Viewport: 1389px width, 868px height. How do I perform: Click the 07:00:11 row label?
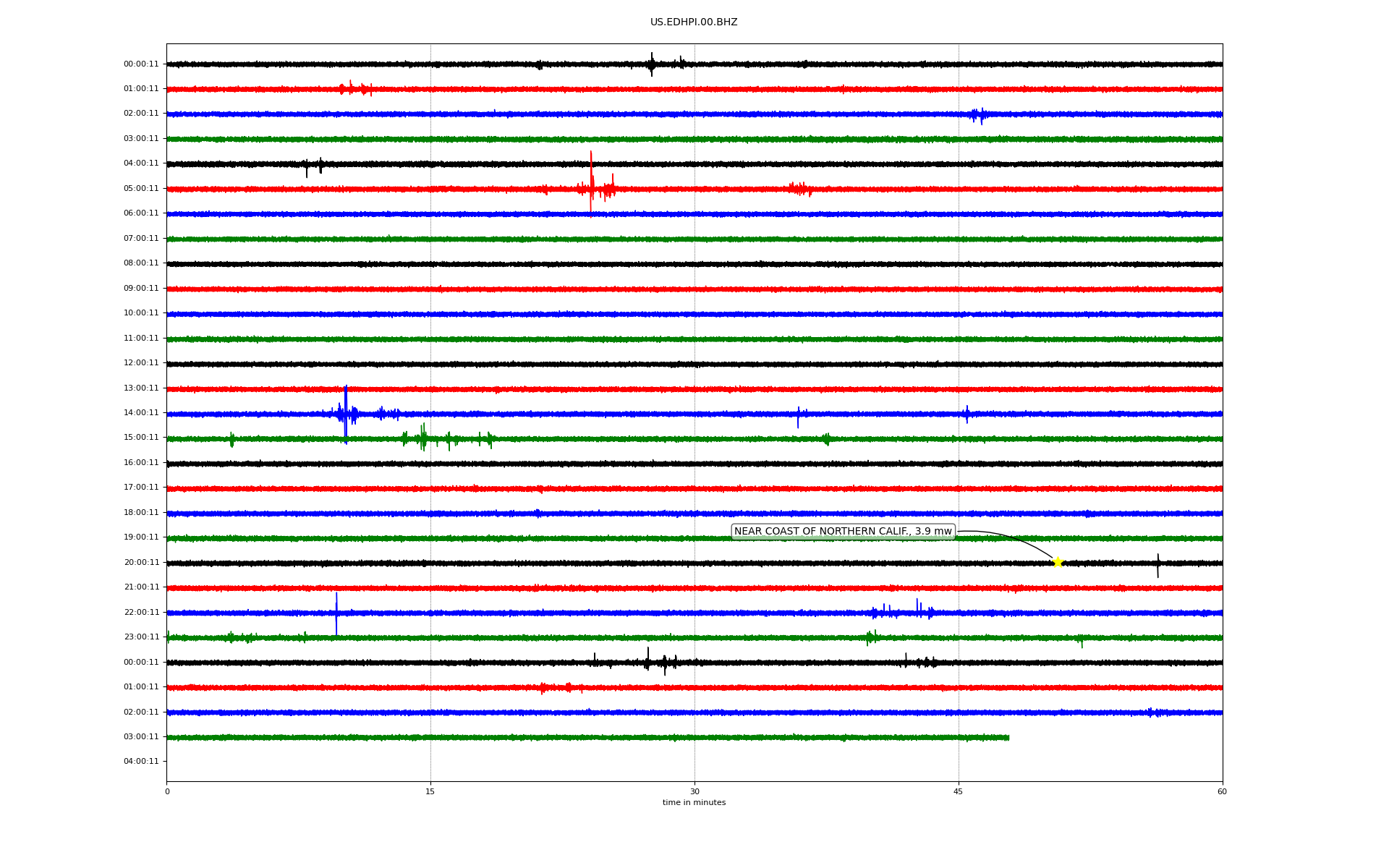point(141,239)
